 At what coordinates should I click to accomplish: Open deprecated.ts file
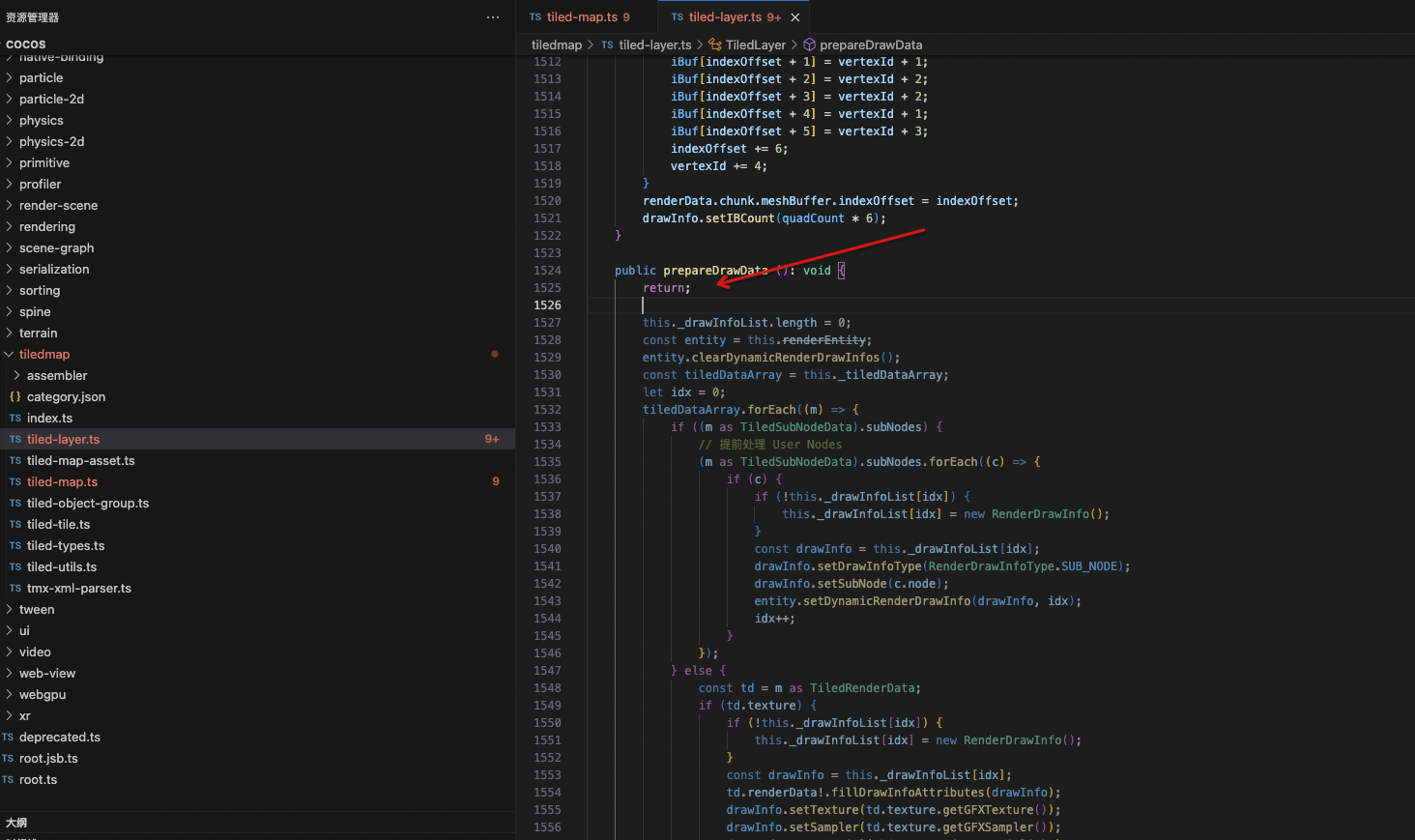pyautogui.click(x=257, y=738)
